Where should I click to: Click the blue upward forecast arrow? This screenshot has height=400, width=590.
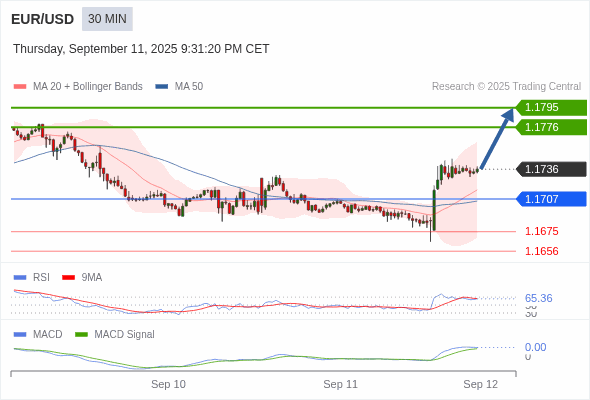pyautogui.click(x=497, y=138)
